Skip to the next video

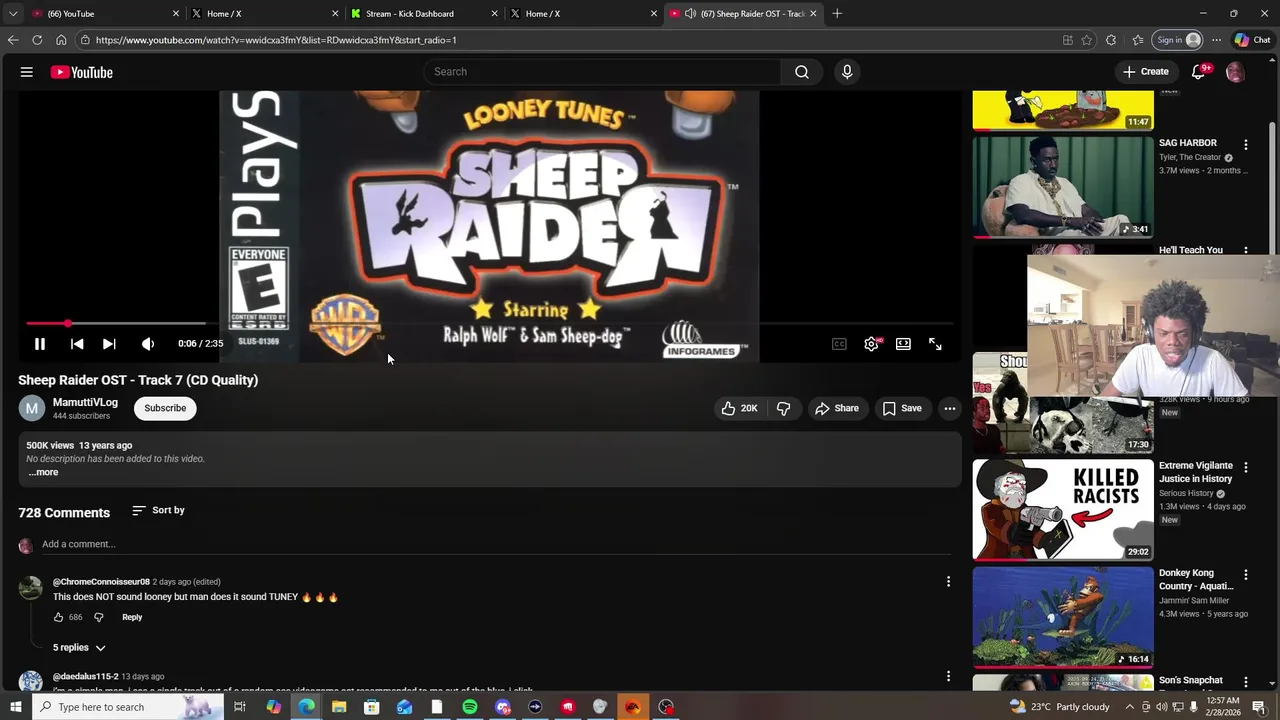tap(109, 344)
